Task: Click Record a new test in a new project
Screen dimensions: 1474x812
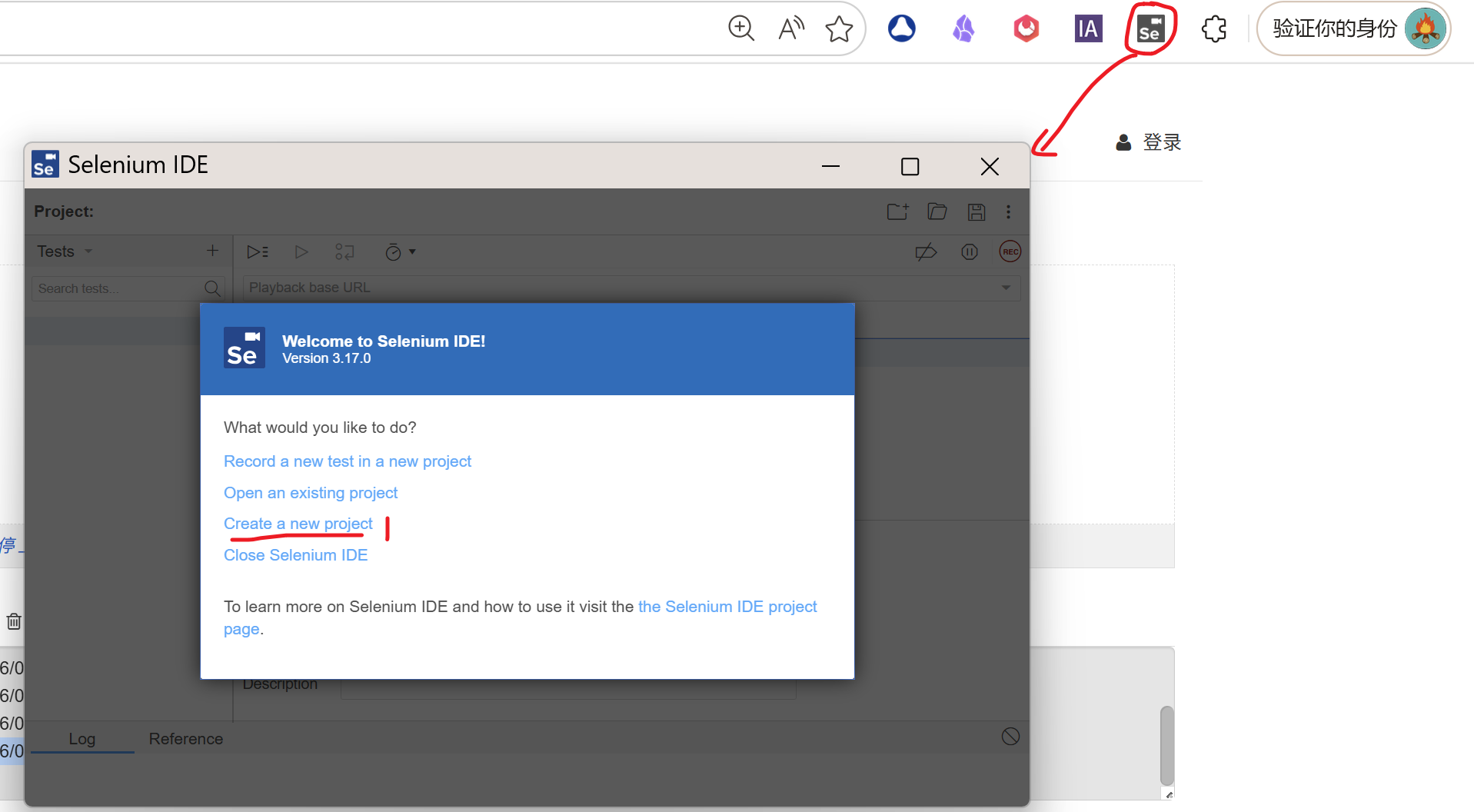Action: (x=347, y=461)
